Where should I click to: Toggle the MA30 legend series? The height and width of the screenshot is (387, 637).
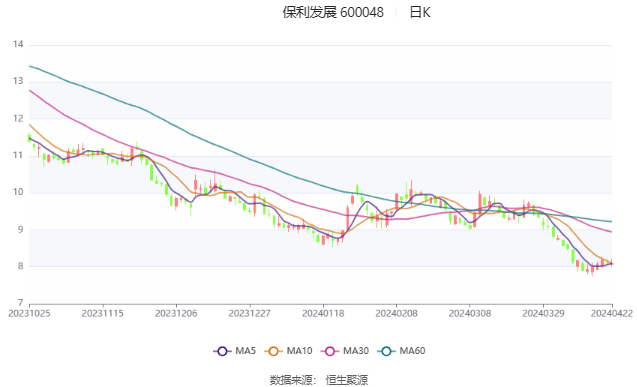tap(344, 351)
